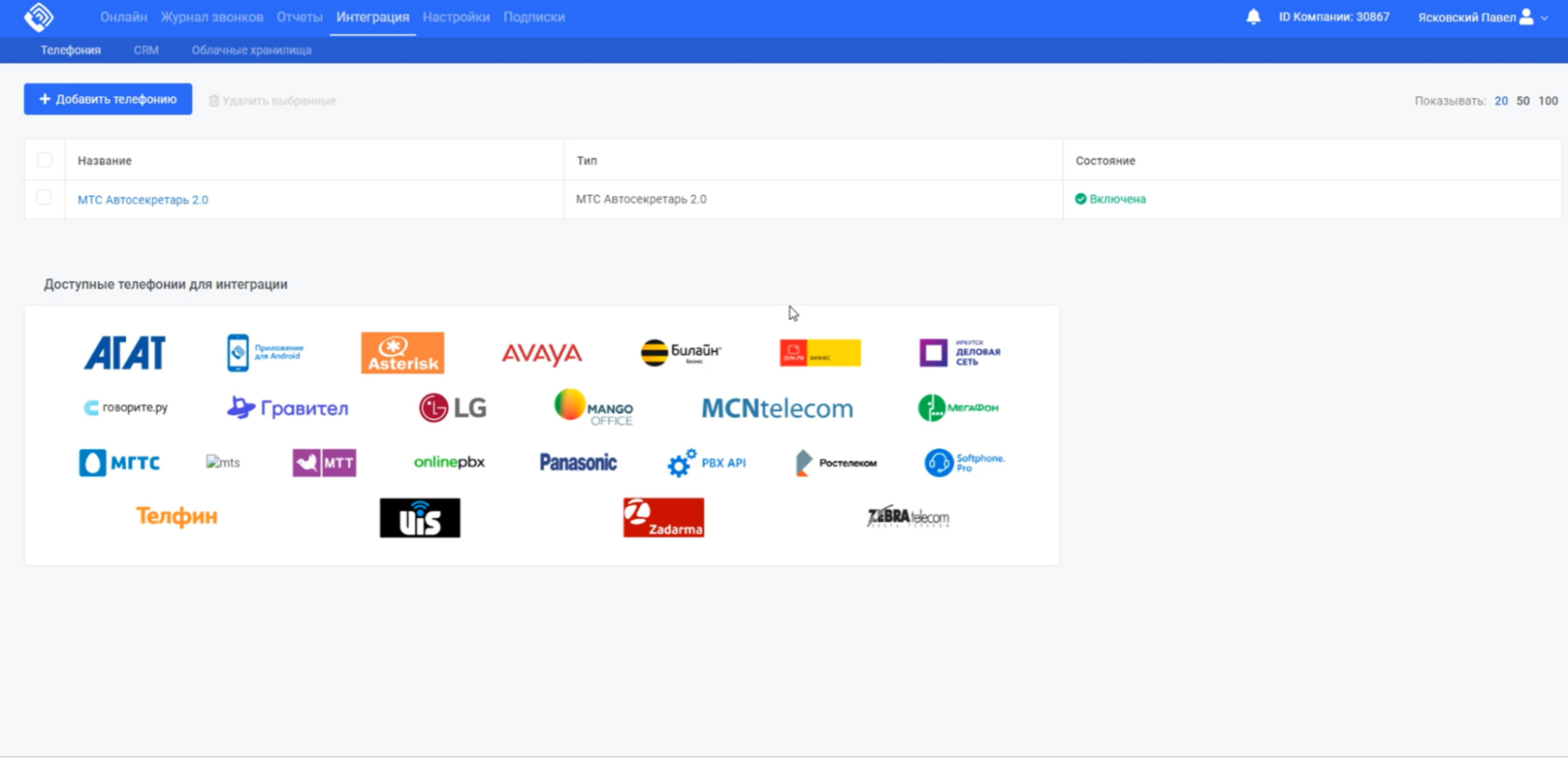
Task: Show 100 items per page
Action: point(1547,101)
